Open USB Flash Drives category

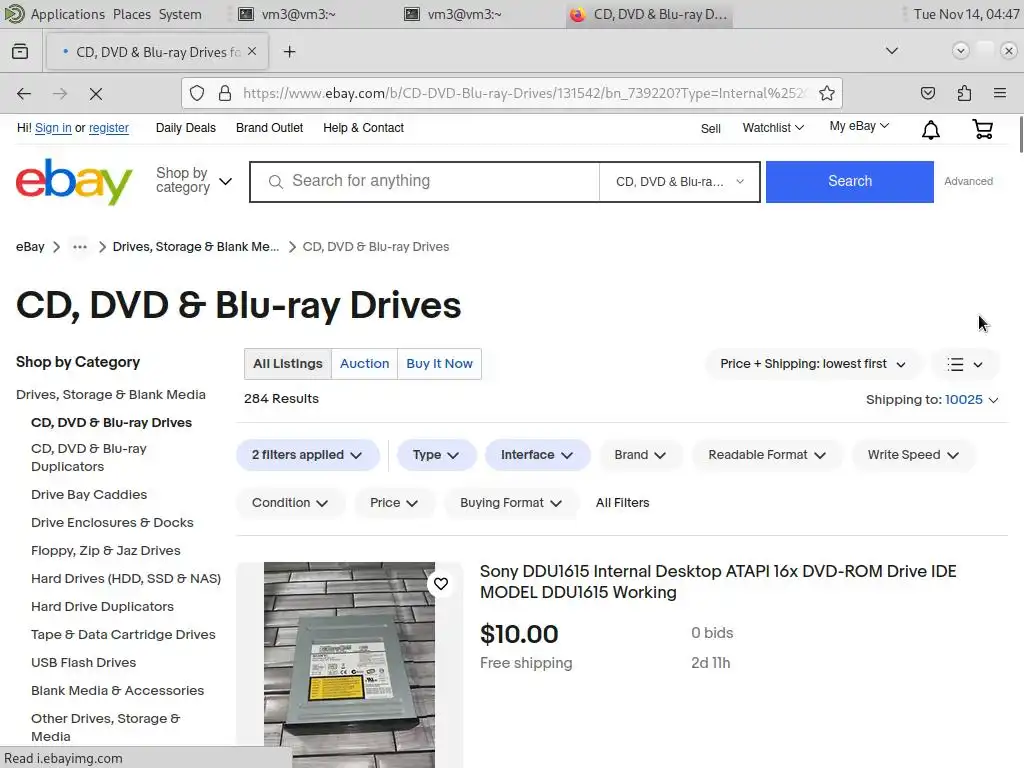84,662
